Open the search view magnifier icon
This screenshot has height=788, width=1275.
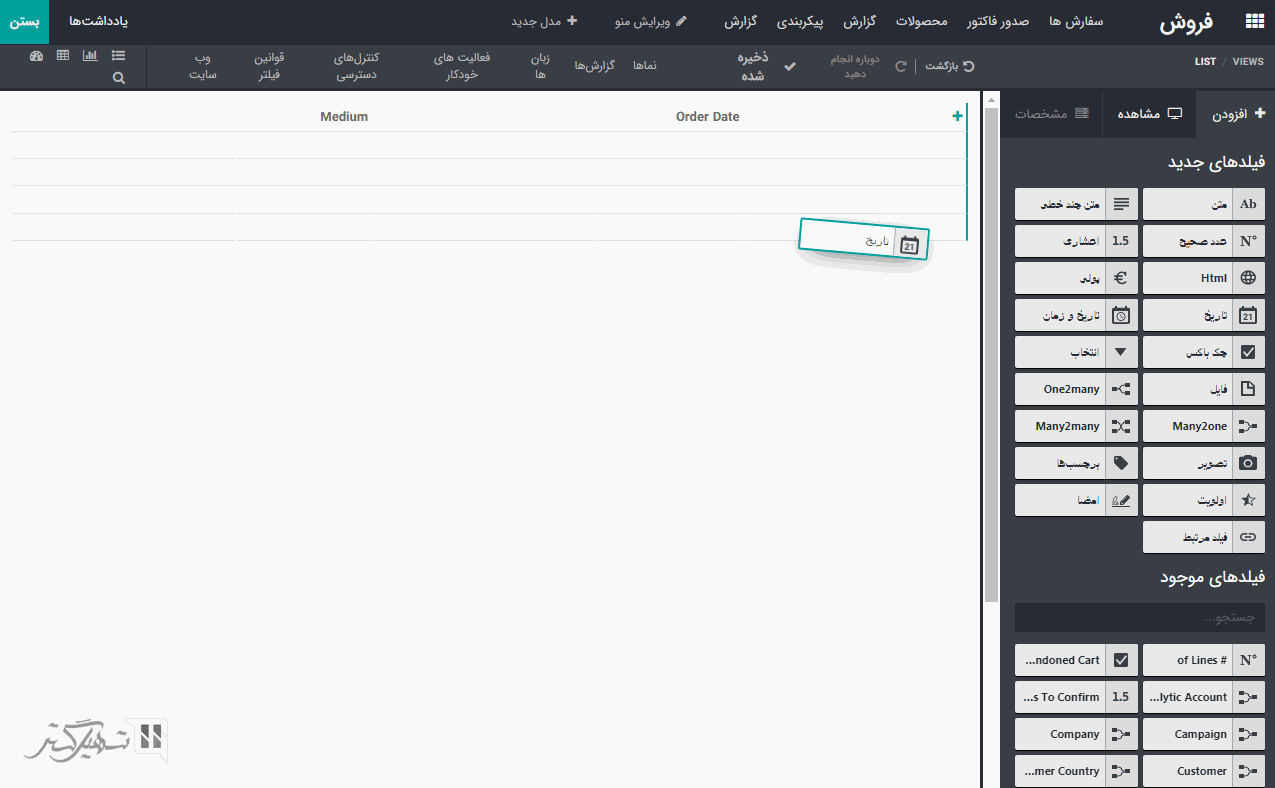pos(119,77)
